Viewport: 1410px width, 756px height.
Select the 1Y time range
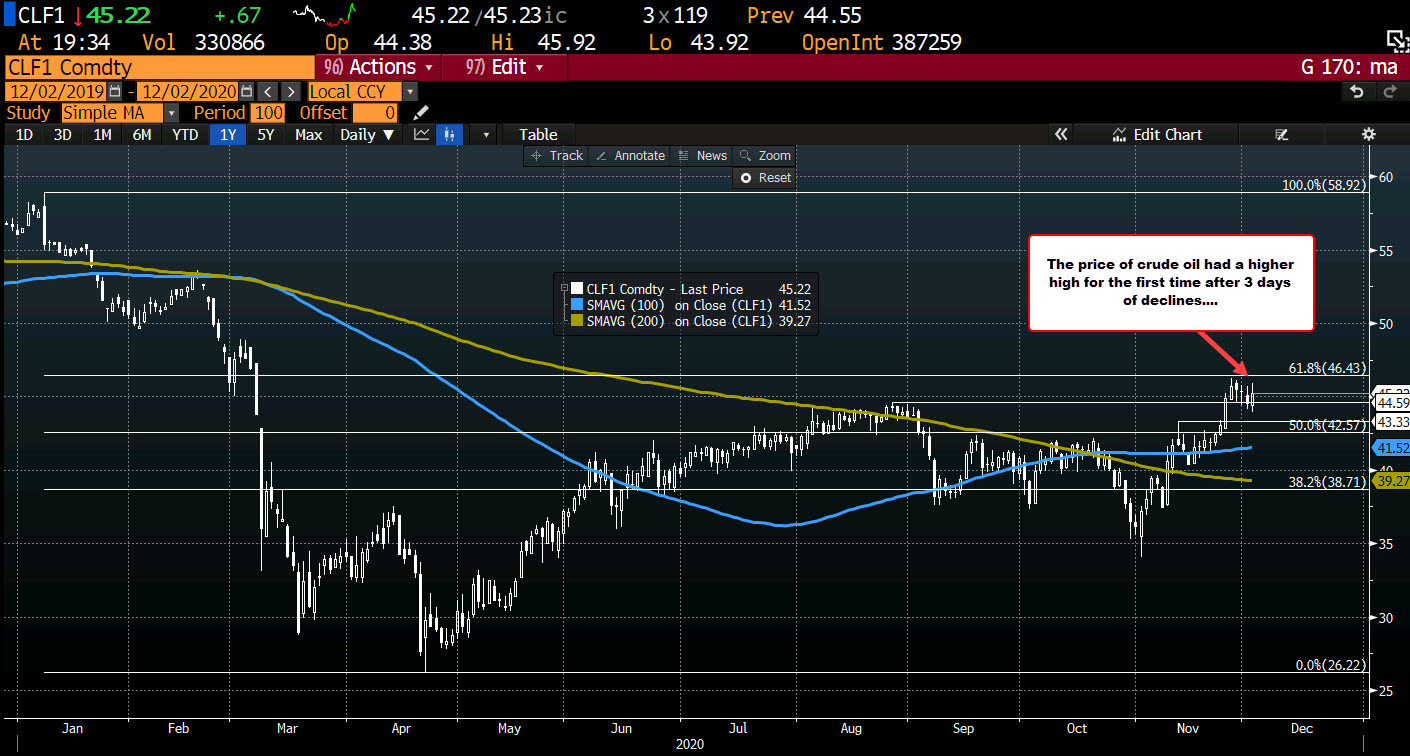pyautogui.click(x=228, y=134)
